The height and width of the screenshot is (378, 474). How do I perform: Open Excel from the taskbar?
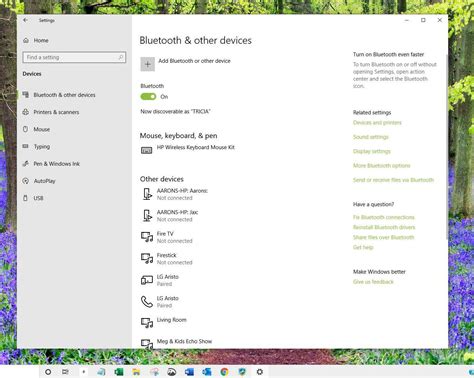click(119, 372)
